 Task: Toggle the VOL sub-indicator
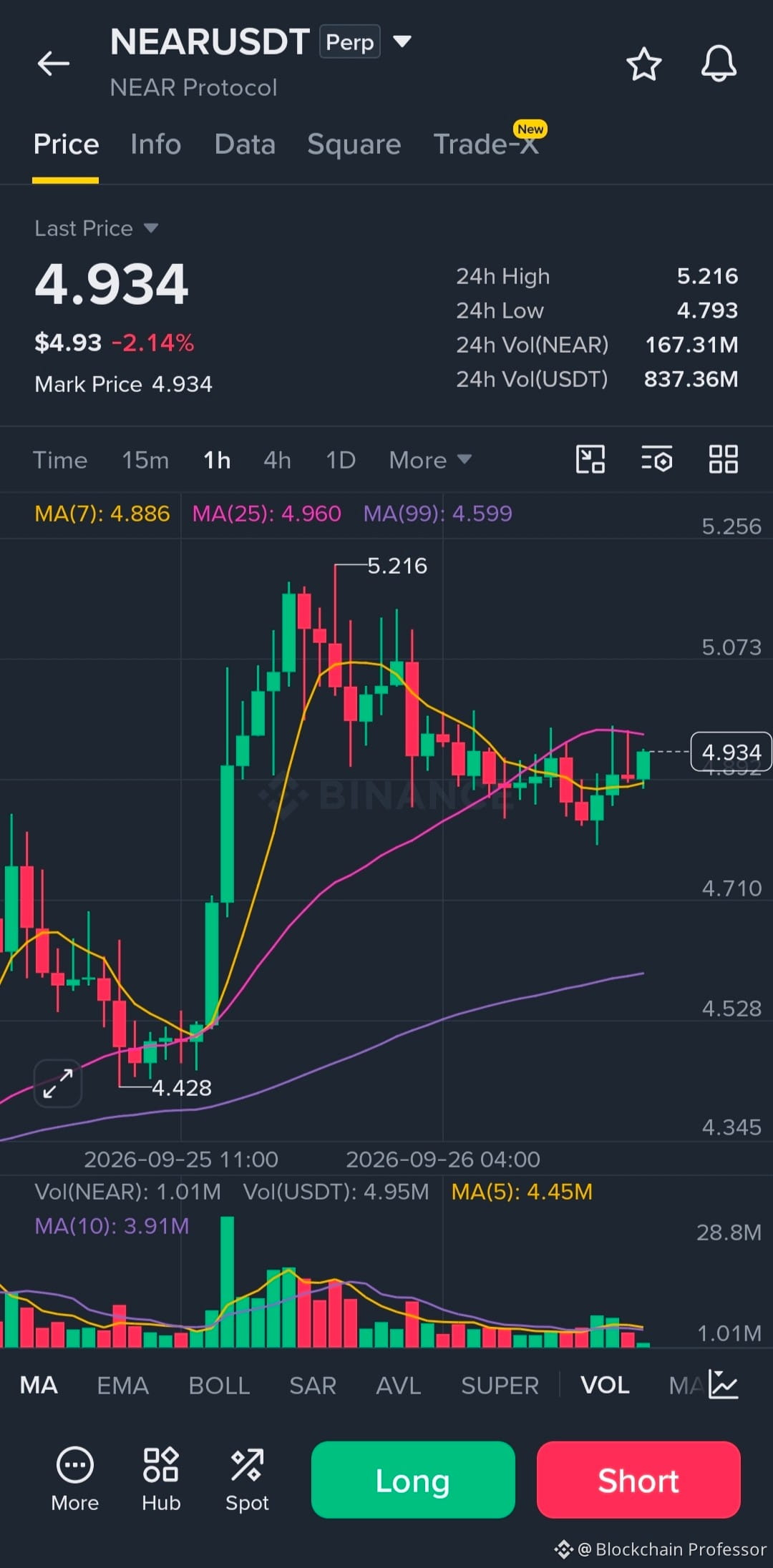coord(605,1386)
